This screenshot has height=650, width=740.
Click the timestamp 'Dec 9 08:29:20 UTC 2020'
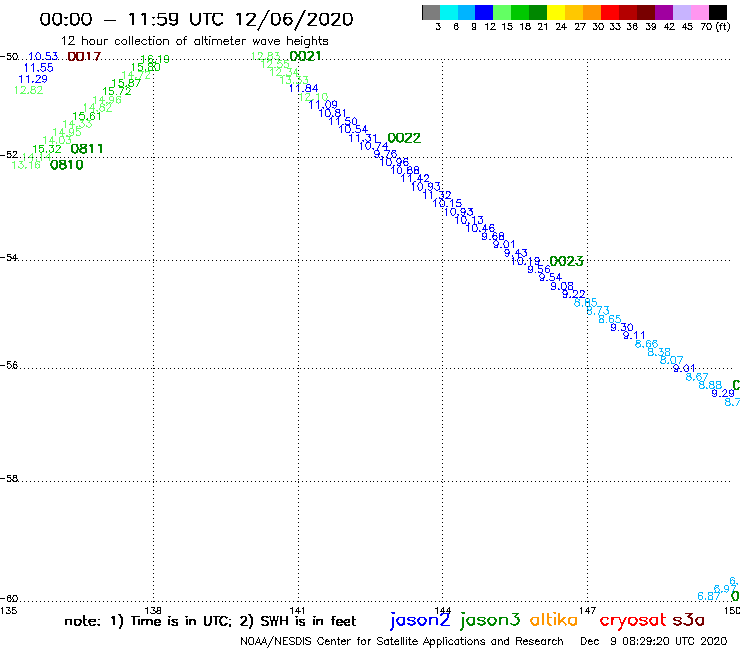click(x=654, y=642)
